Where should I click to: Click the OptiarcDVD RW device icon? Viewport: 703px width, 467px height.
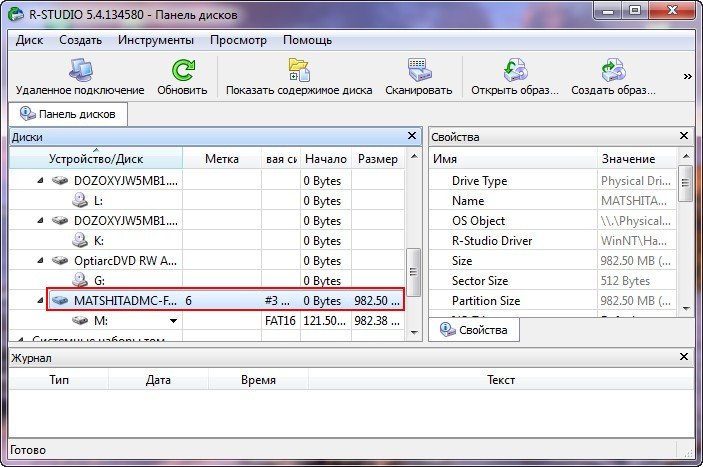60,260
